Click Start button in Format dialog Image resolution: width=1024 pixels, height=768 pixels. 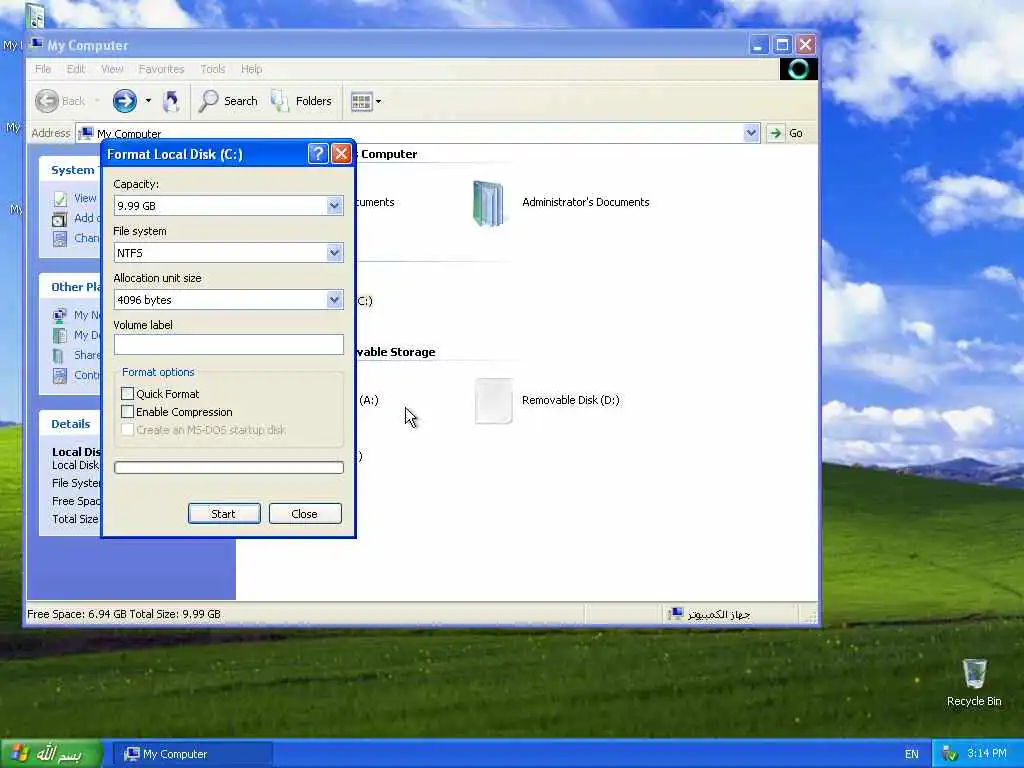(224, 514)
